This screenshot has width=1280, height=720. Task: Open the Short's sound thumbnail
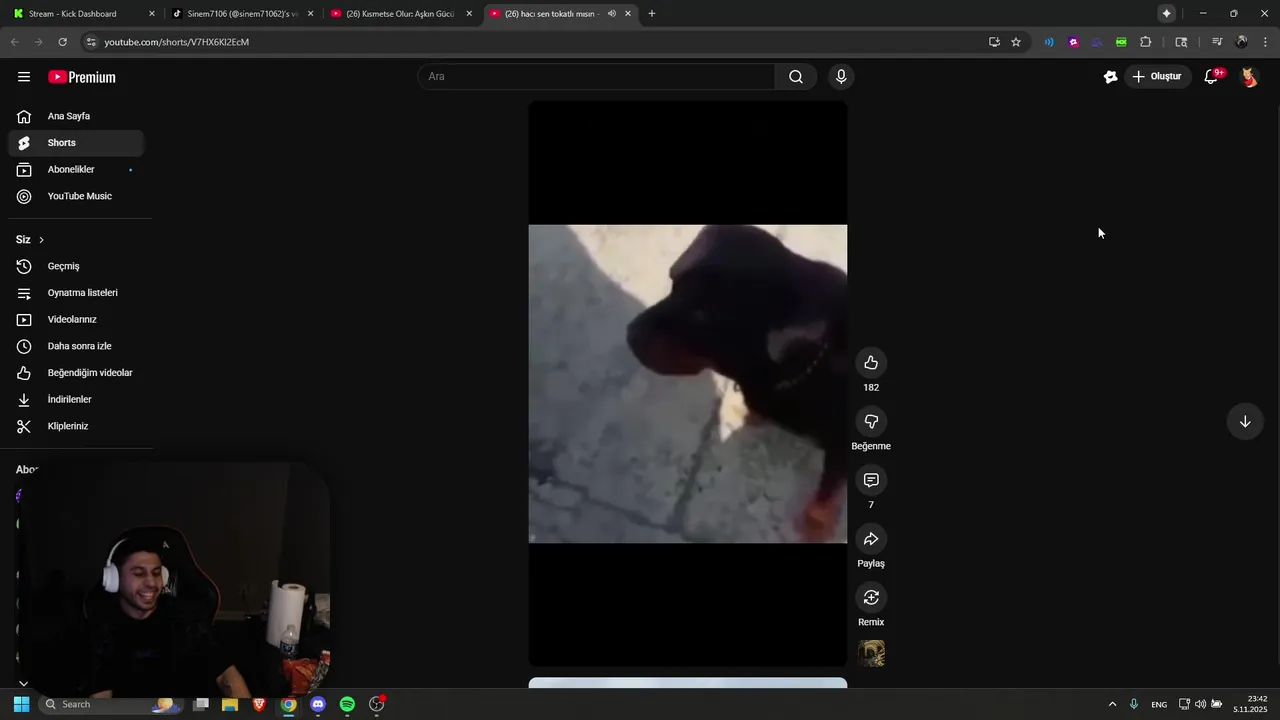coord(871,654)
